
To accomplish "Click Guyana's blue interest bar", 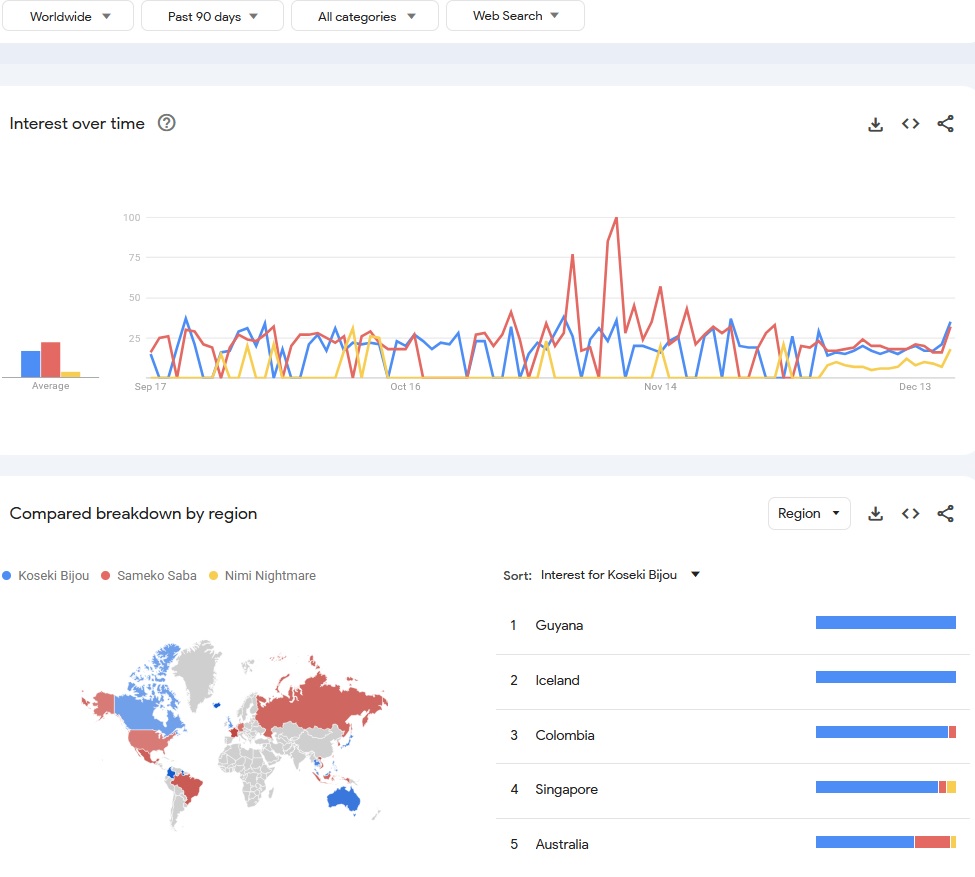I will click(885, 622).
